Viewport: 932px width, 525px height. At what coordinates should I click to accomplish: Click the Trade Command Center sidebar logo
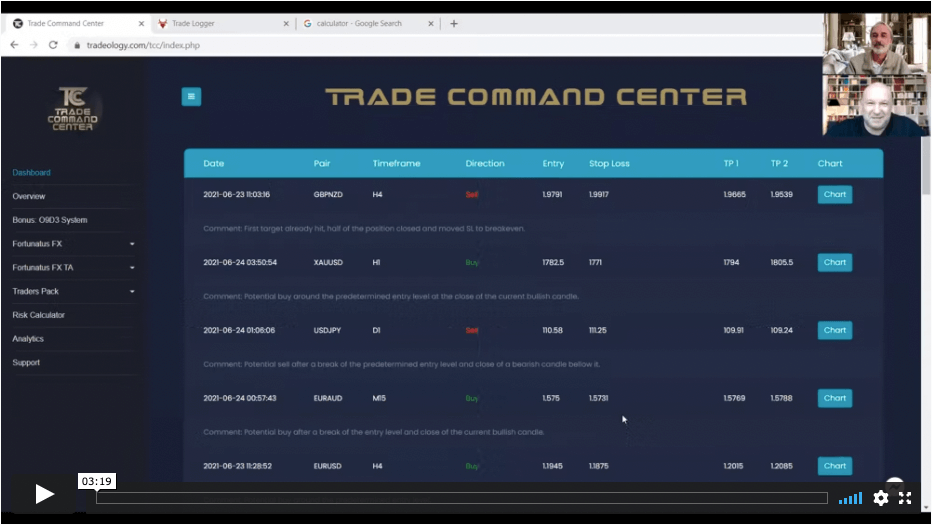coord(72,109)
